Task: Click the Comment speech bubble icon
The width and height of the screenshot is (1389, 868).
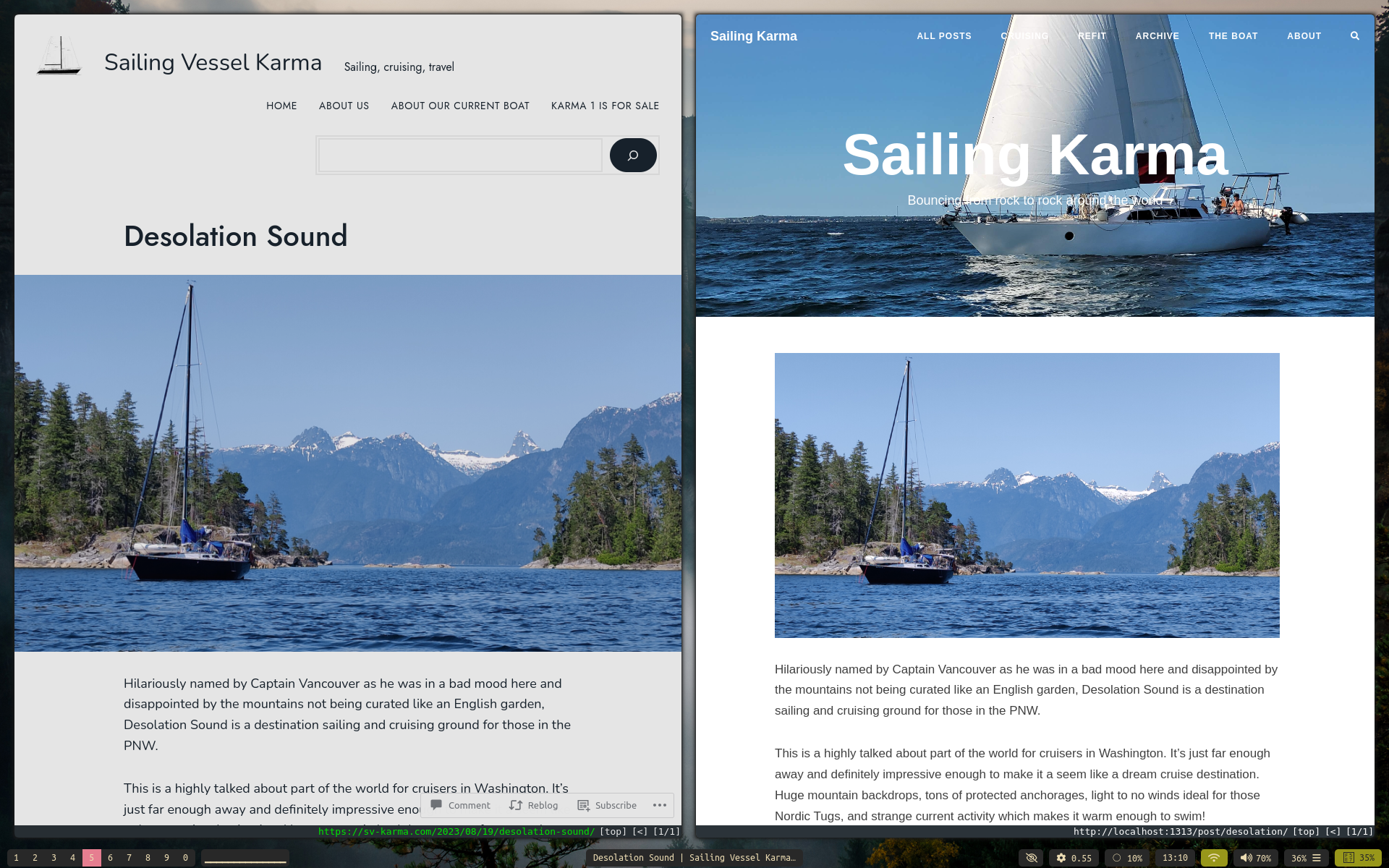Action: pyautogui.click(x=436, y=804)
